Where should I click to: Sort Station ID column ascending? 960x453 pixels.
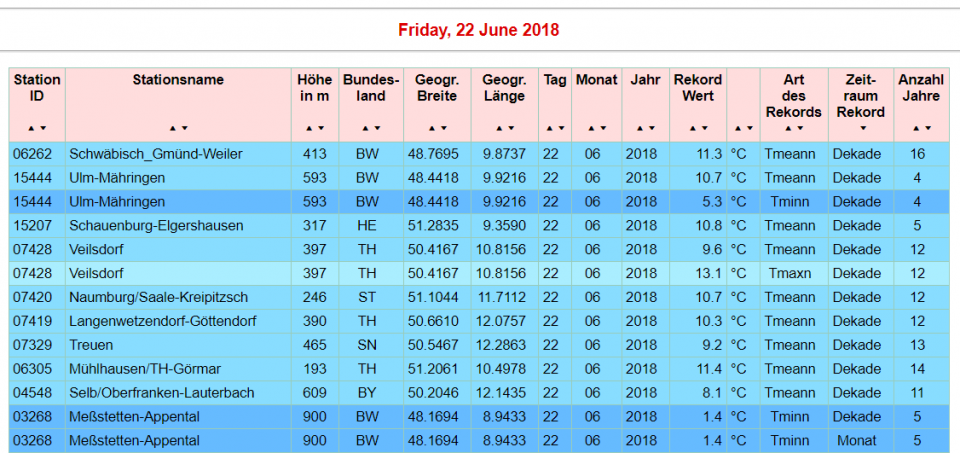click(x=31, y=129)
